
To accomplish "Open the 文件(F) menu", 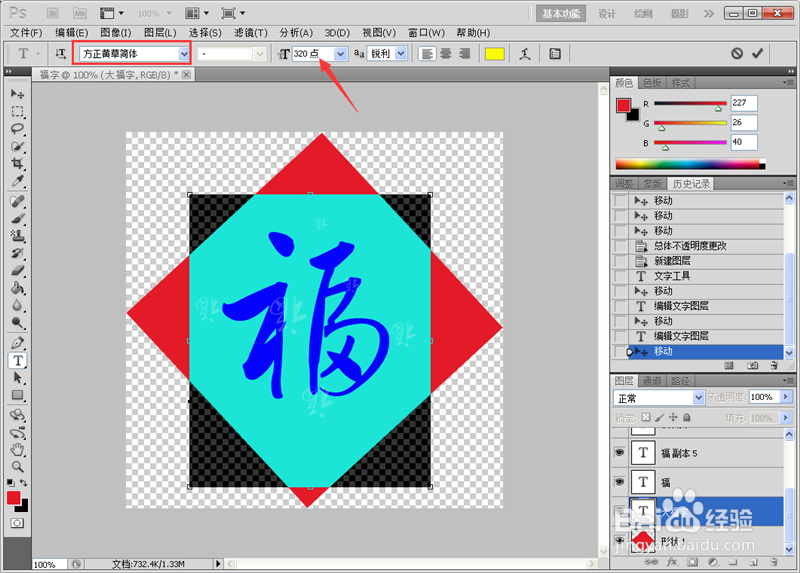I will 26,33.
